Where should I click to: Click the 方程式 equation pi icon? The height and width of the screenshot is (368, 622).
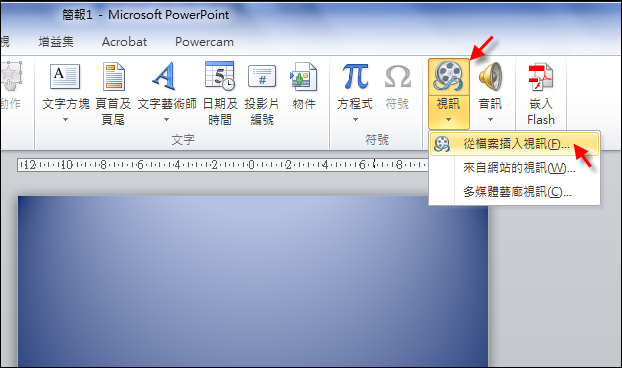coord(355,76)
